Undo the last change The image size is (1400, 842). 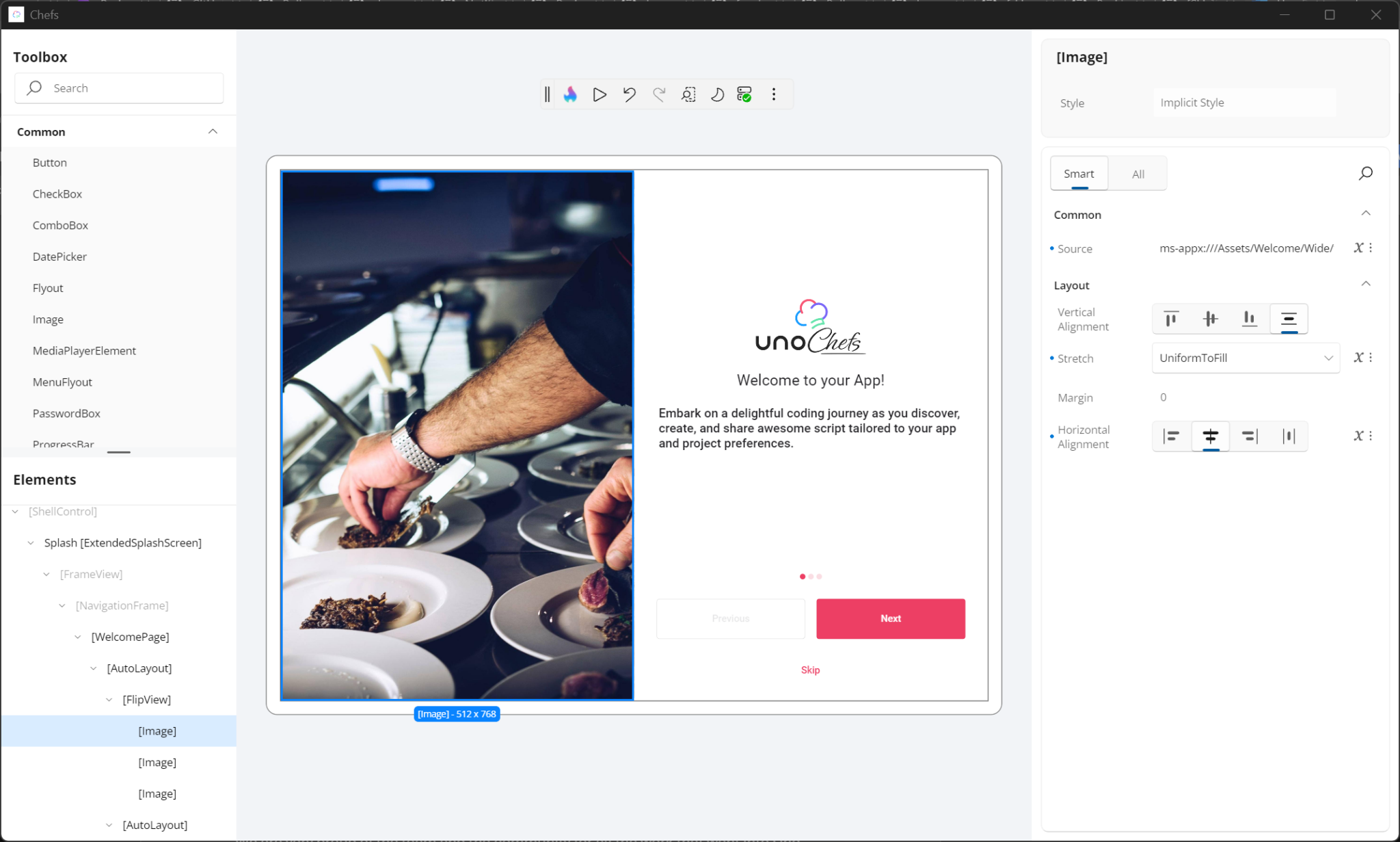coord(629,94)
